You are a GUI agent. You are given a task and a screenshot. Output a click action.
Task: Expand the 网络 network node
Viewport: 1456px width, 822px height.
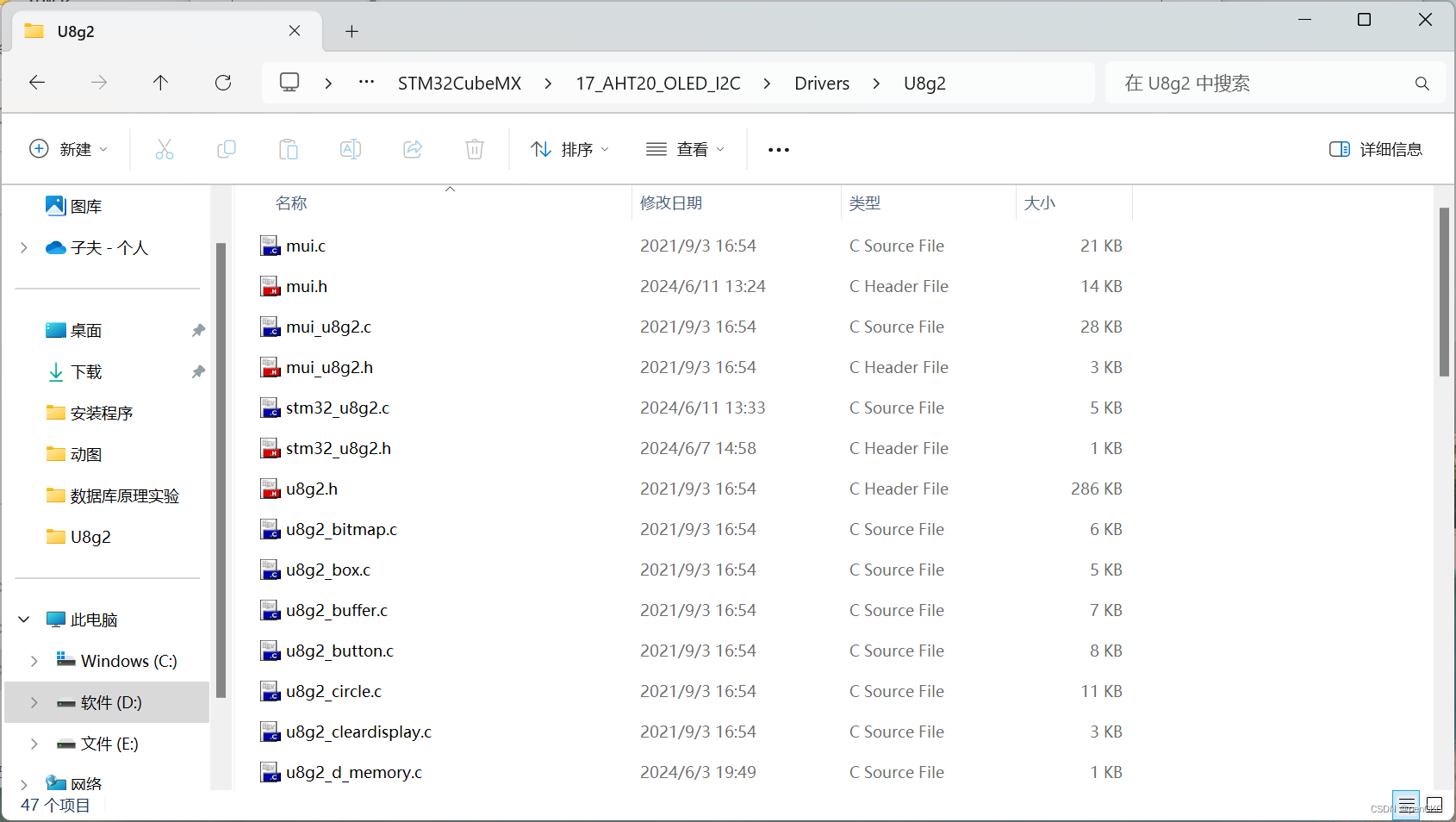(24, 784)
